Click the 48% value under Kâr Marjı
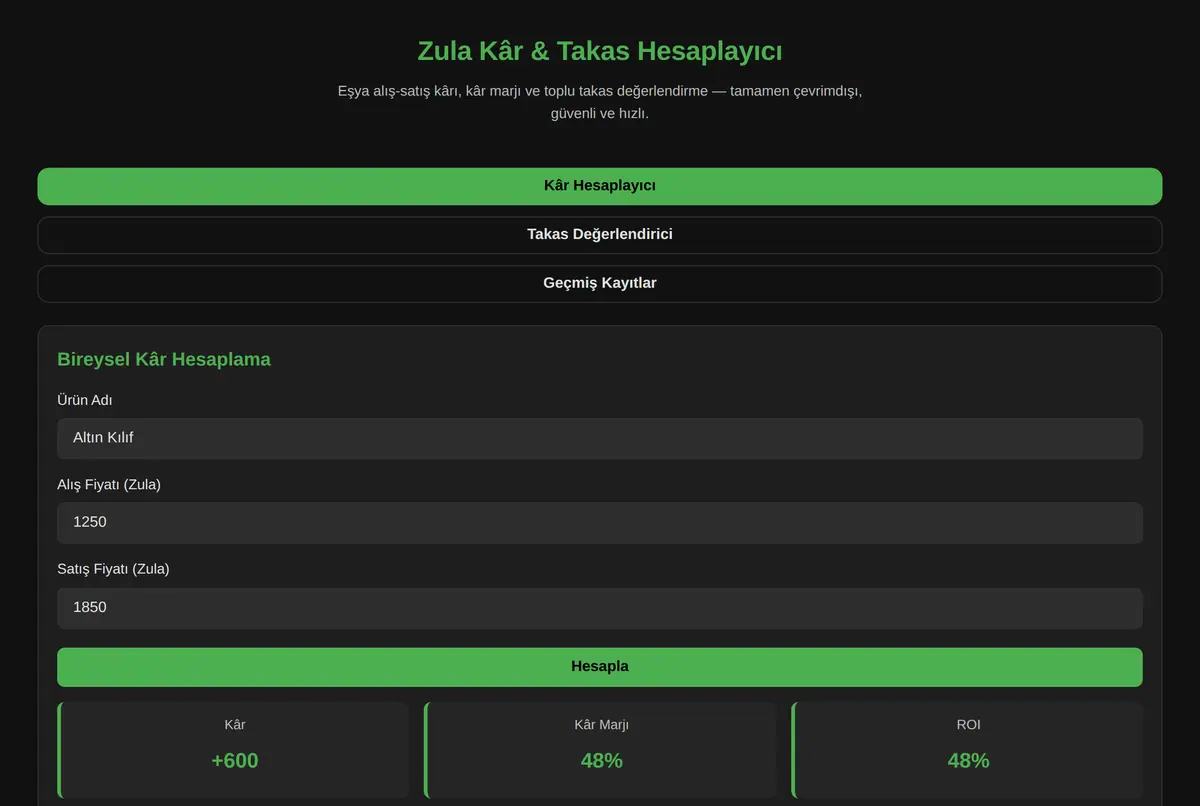Screen dimensions: 1200x806 point(602,761)
